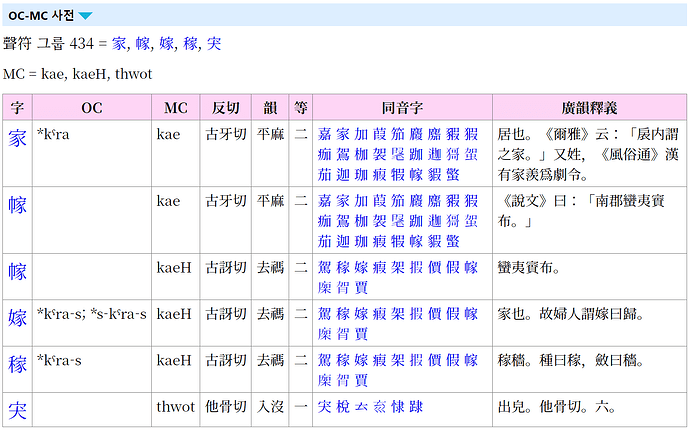Open homophone 宊 in the thwot row
Screen dimensions: 690x430
pyautogui.click(x=324, y=407)
